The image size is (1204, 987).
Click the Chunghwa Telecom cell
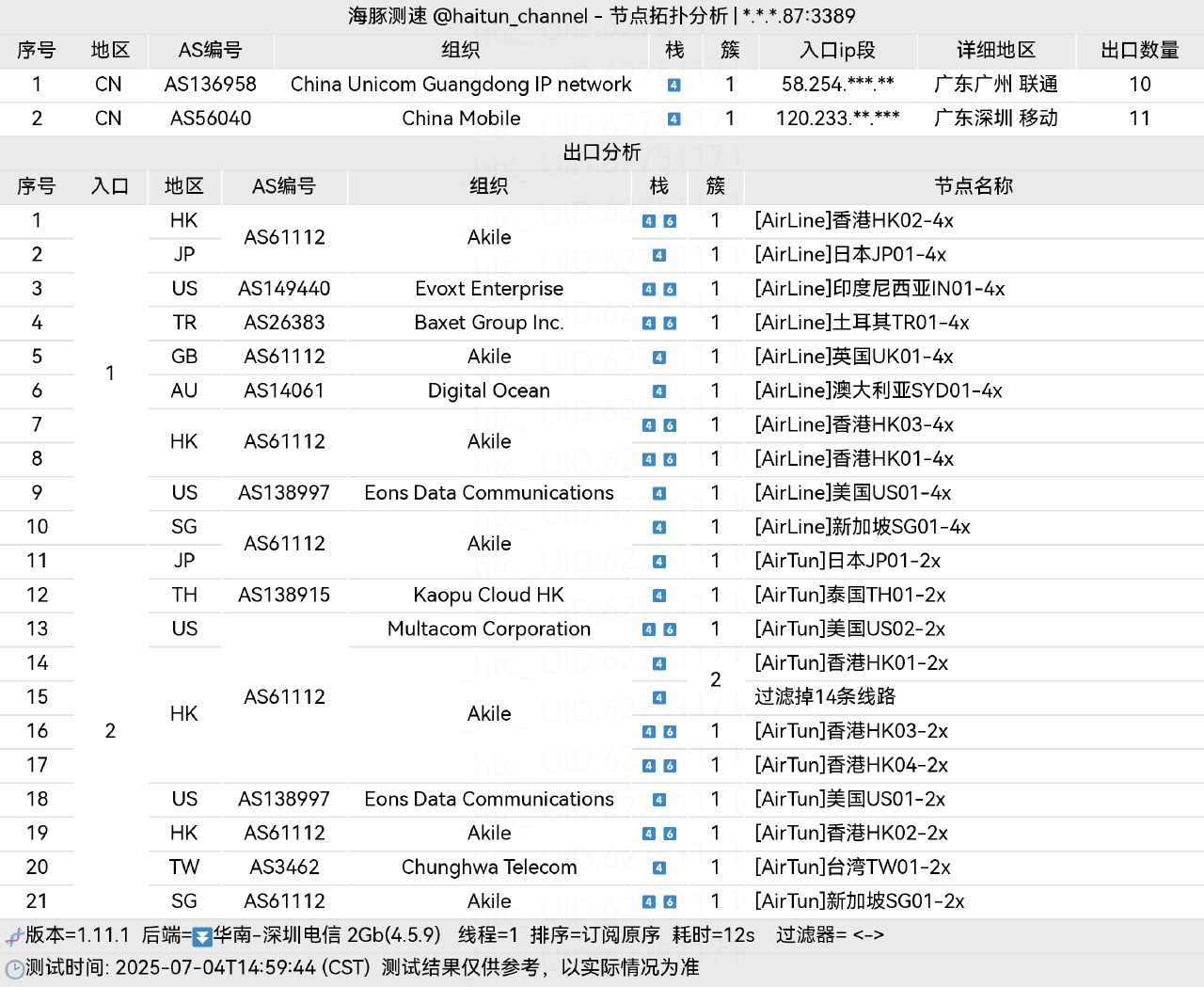489,867
